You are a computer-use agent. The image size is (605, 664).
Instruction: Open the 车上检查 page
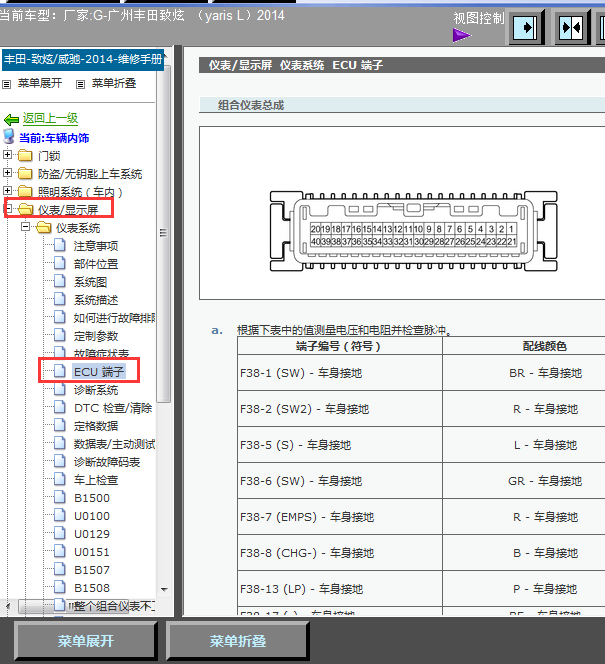pyautogui.click(x=96, y=480)
